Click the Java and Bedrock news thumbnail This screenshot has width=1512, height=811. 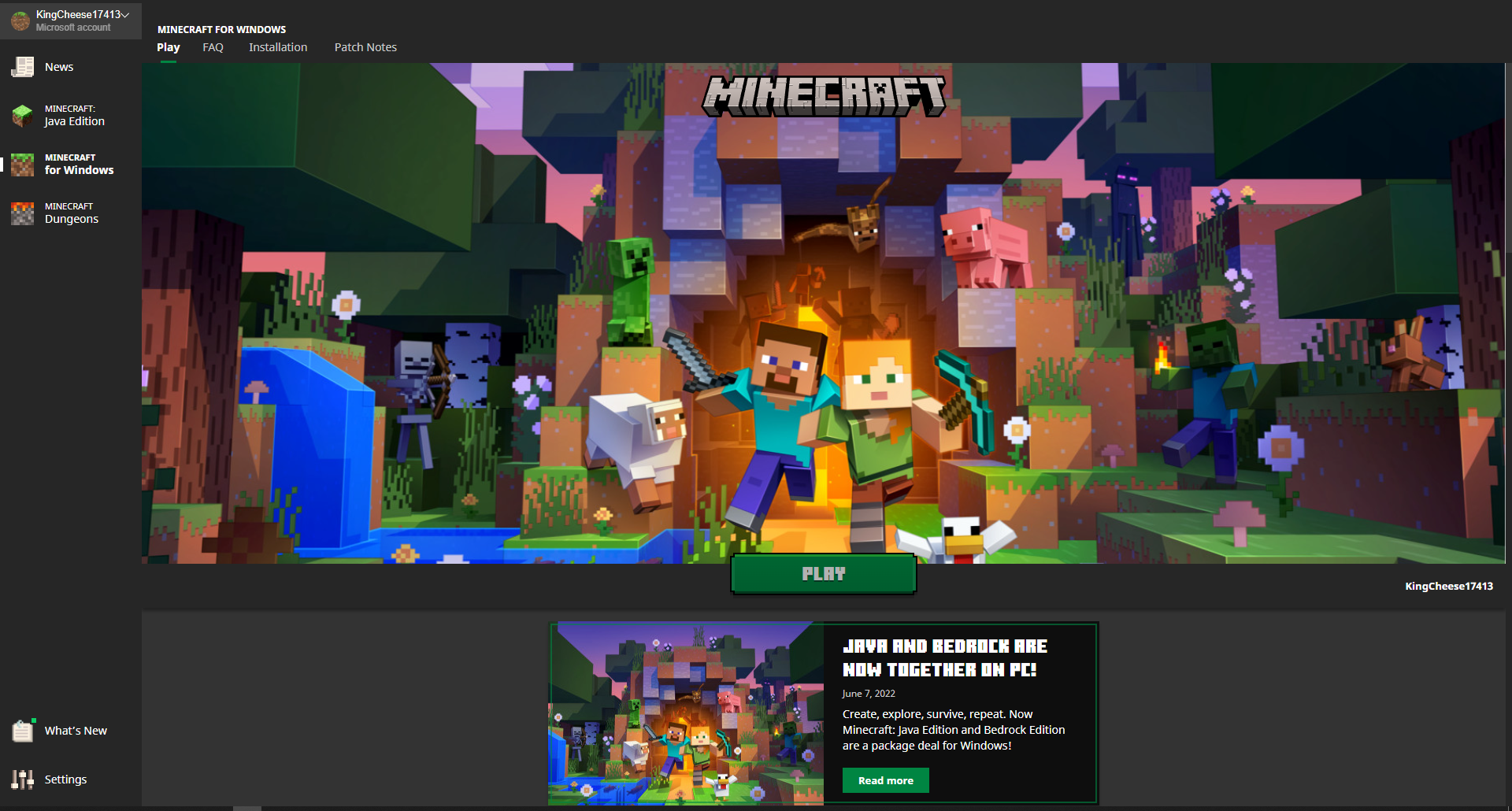[686, 714]
